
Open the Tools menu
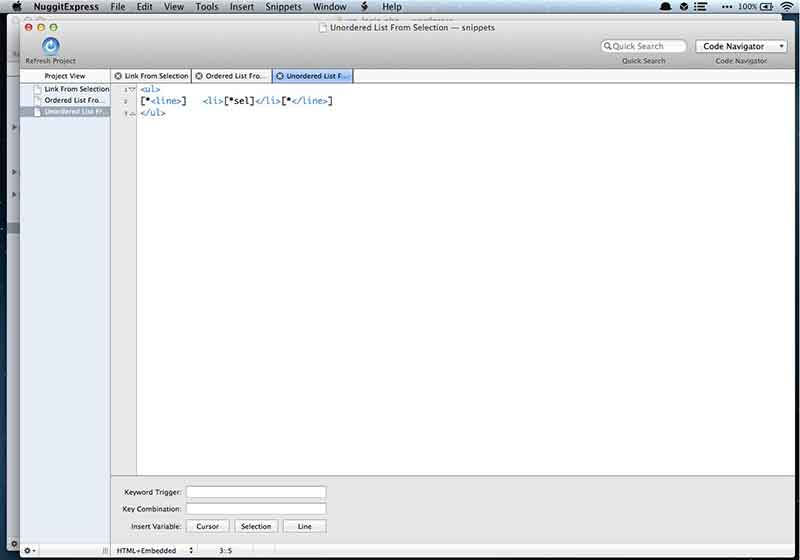(x=207, y=7)
